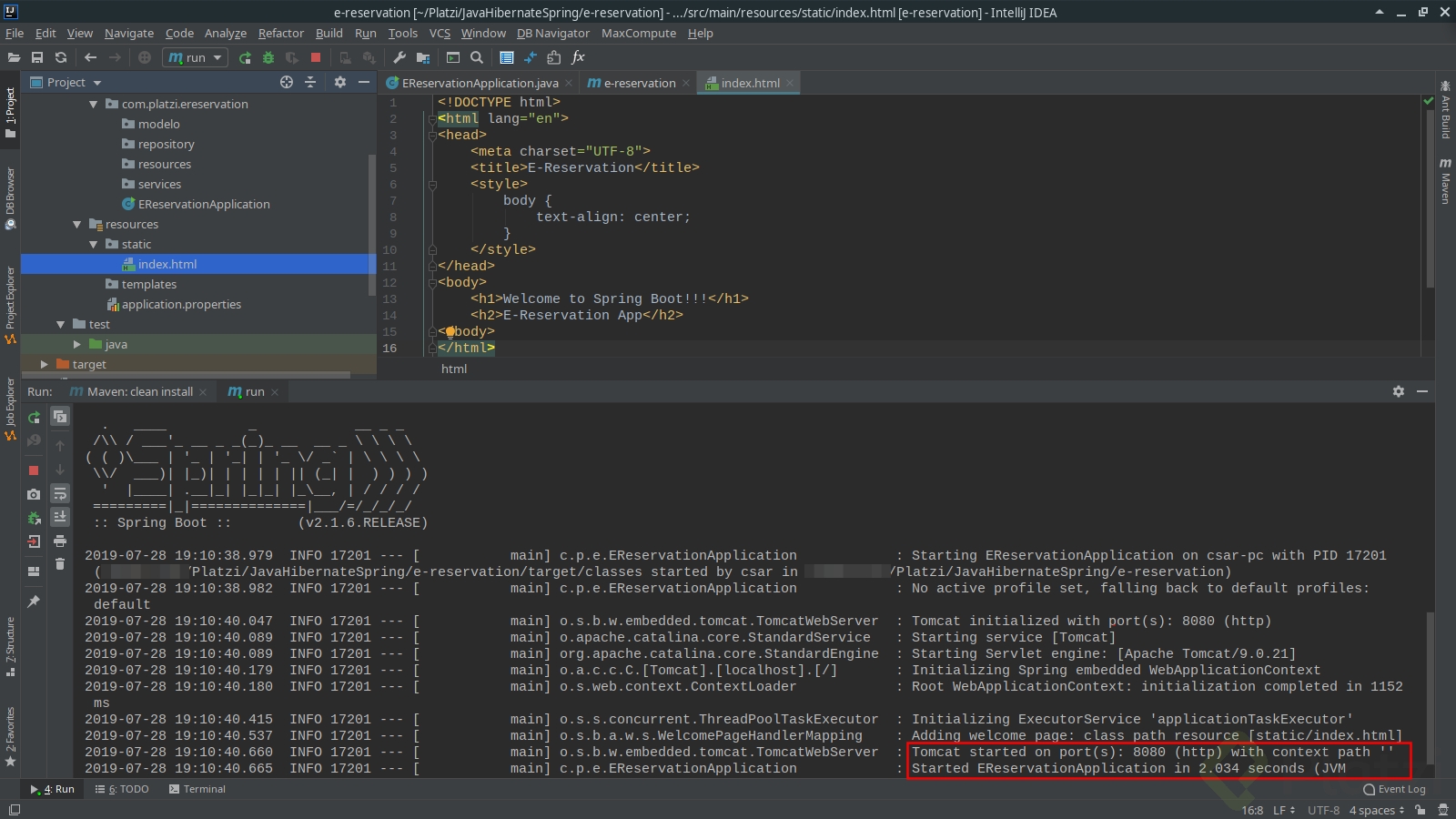The image size is (1456, 819).
Task: Open Run panel gear settings
Action: tap(1399, 391)
